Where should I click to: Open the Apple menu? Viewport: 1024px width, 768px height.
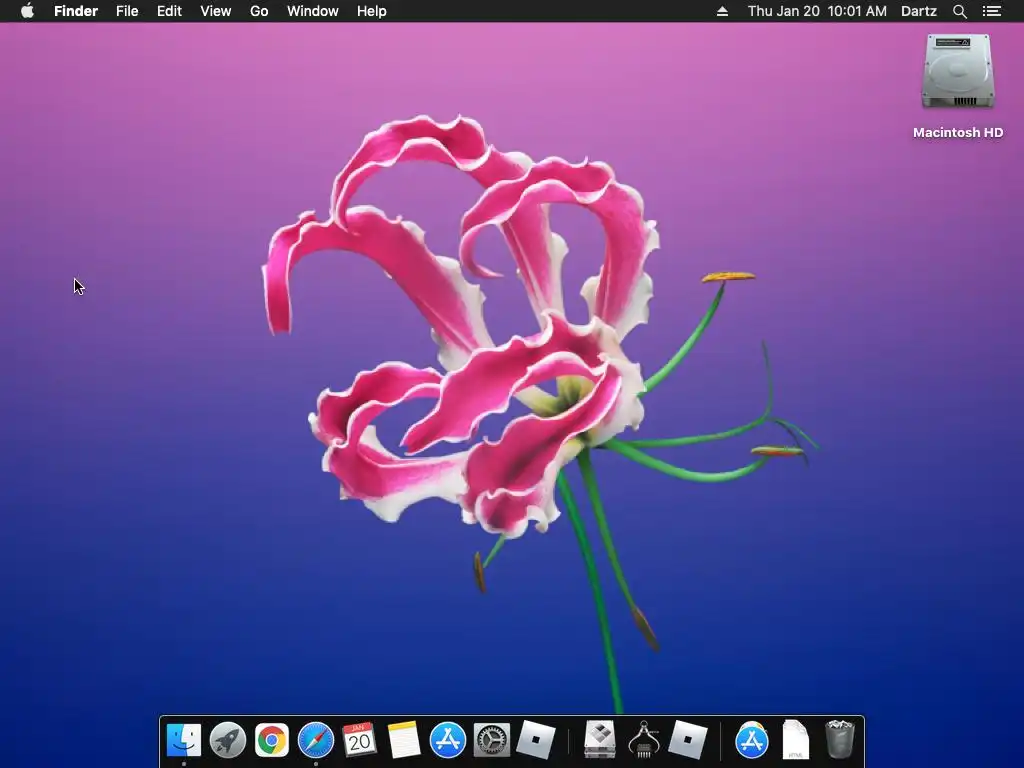click(27, 11)
